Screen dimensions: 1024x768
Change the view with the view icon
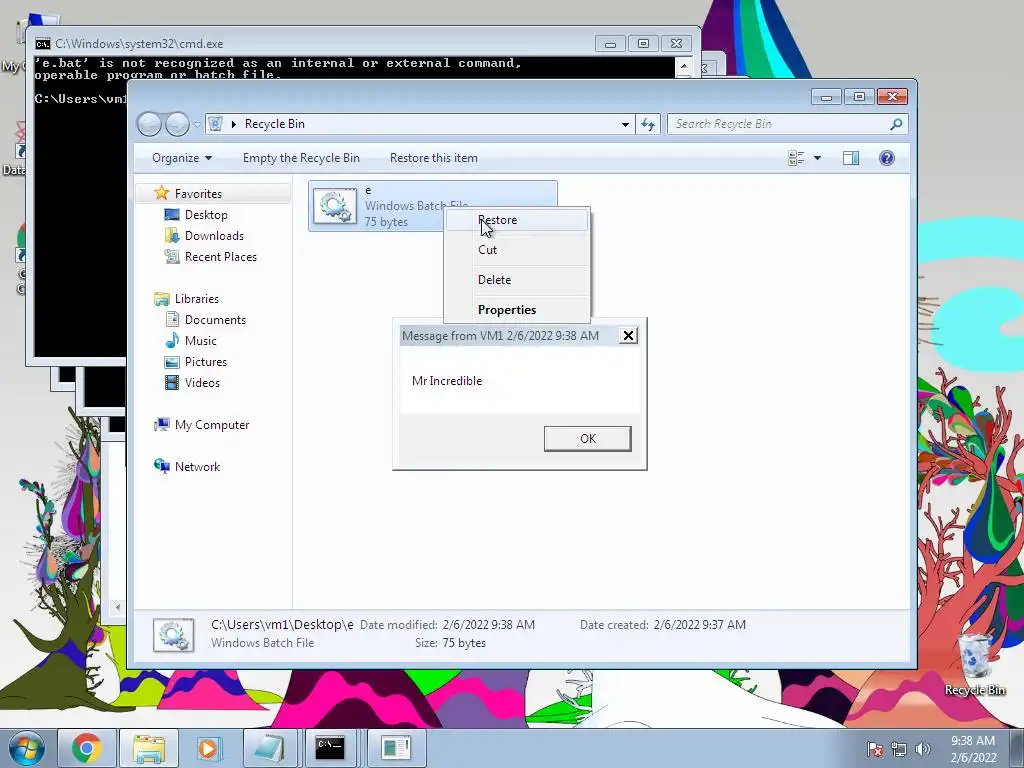[x=795, y=158]
